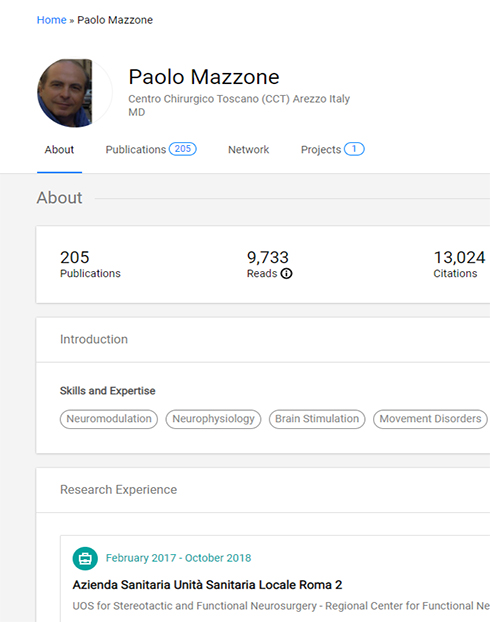490x622 pixels.
Task: Switch to the About tab
Action: 59,150
